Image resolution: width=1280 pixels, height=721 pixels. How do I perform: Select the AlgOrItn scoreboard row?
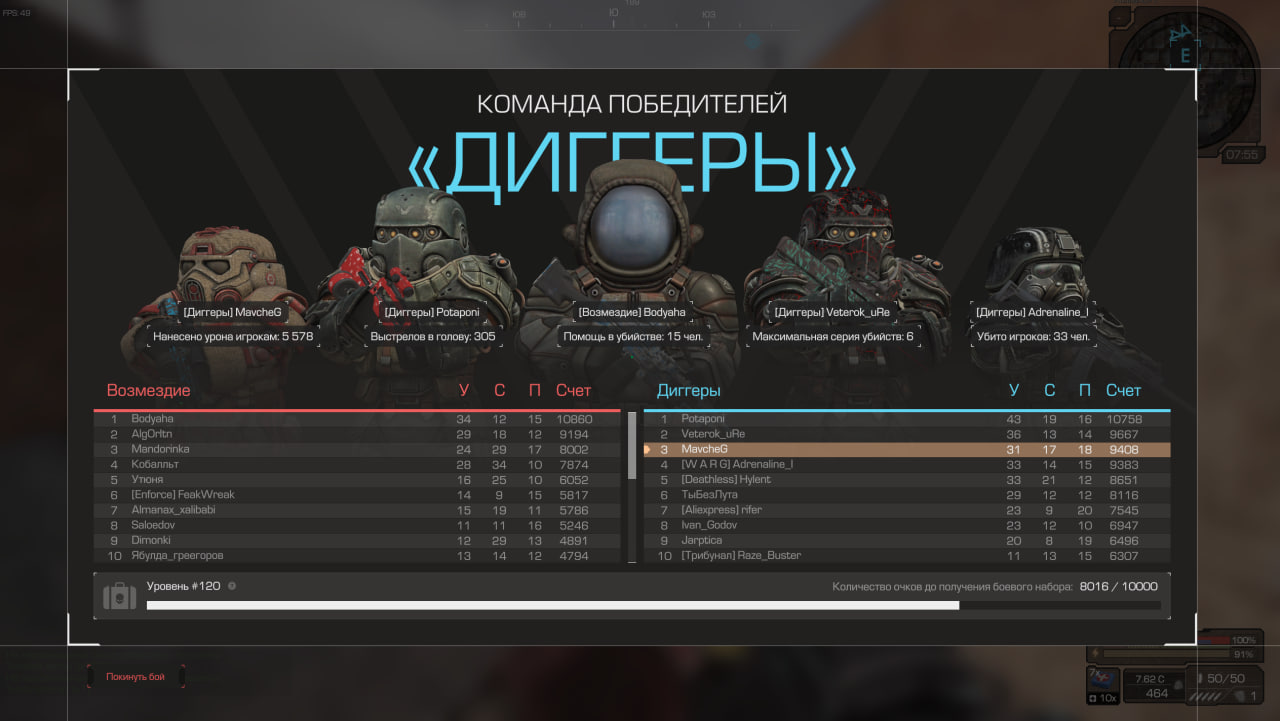357,434
